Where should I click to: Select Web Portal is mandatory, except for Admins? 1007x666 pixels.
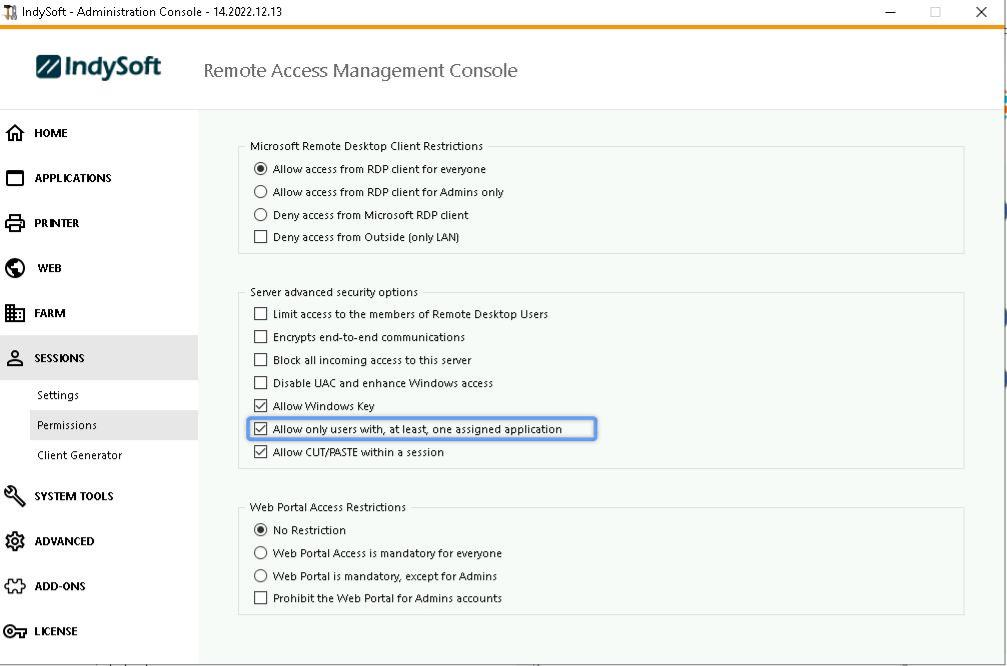[x=260, y=575]
